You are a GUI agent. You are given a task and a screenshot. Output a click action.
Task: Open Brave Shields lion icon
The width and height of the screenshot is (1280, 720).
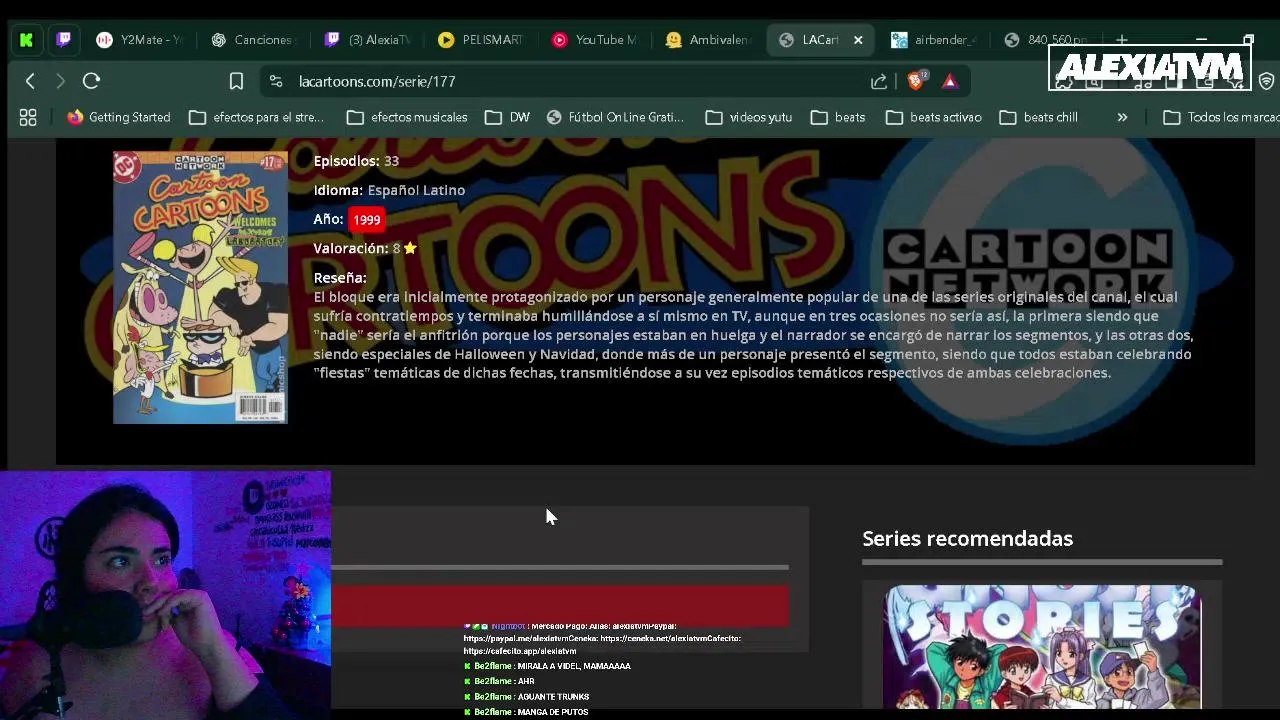point(916,81)
